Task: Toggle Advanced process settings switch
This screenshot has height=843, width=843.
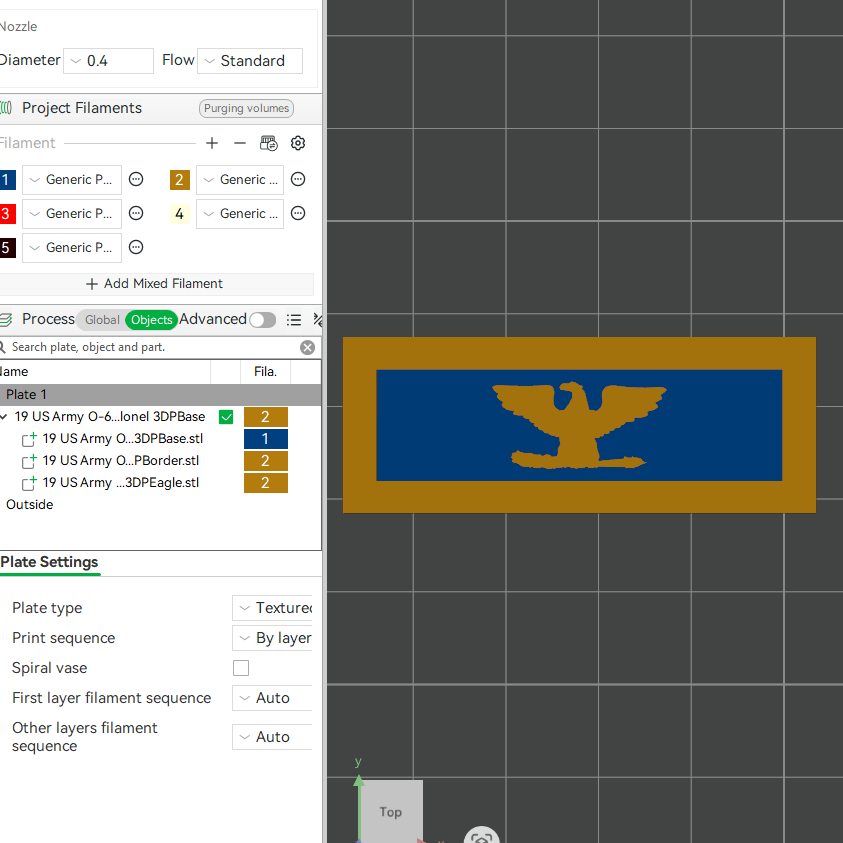Action: pyautogui.click(x=262, y=320)
